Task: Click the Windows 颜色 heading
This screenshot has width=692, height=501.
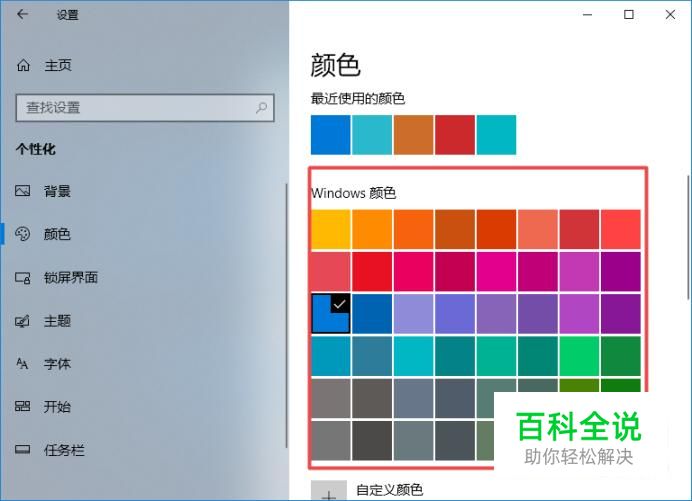Action: [354, 193]
